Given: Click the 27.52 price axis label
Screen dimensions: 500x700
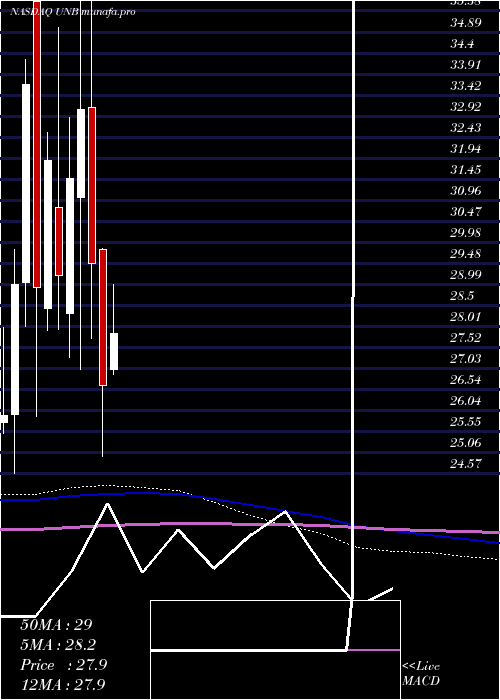Looking at the screenshot, I should (x=466, y=338).
